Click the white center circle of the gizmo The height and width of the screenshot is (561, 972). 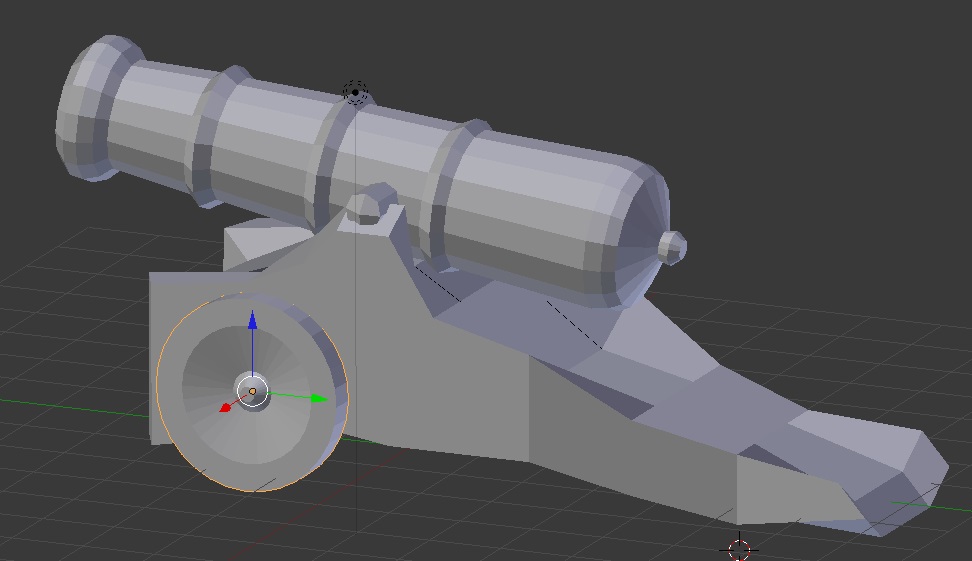coord(252,391)
